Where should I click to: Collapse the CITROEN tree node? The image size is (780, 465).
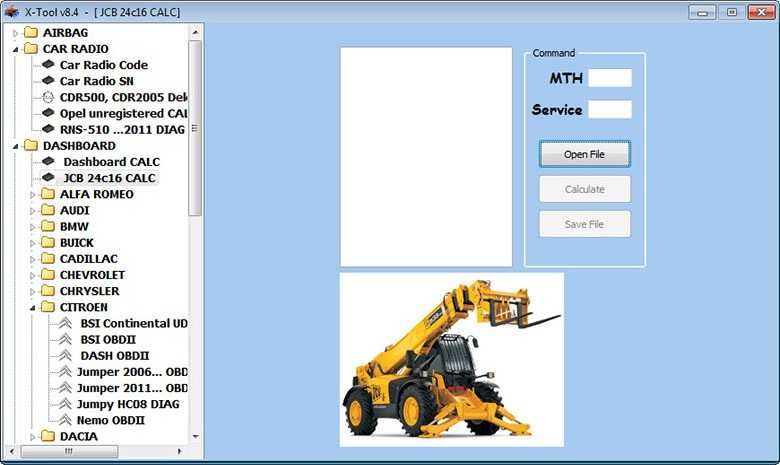pos(33,308)
